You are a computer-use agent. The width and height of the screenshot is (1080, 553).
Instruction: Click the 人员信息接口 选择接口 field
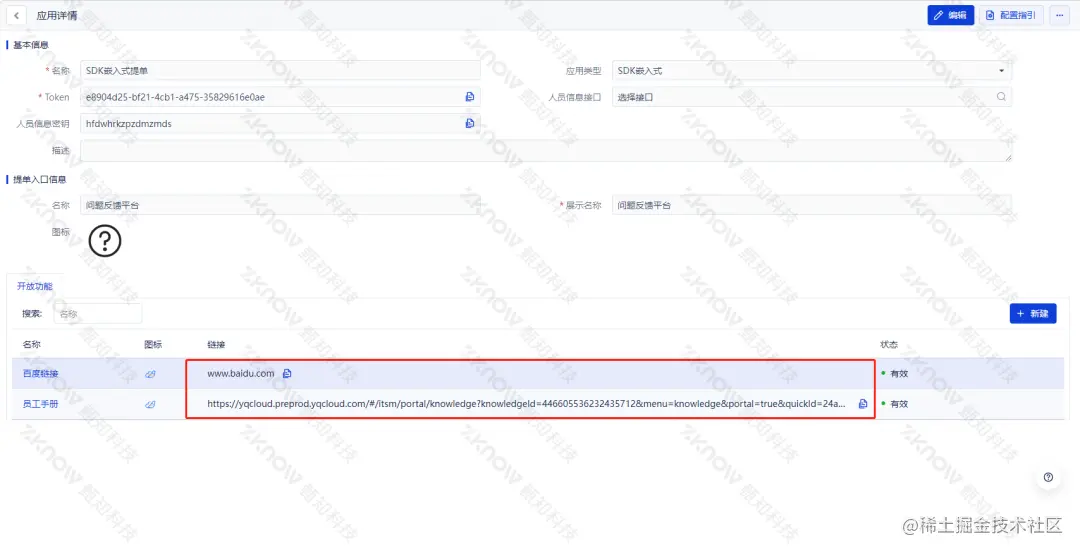(x=811, y=97)
